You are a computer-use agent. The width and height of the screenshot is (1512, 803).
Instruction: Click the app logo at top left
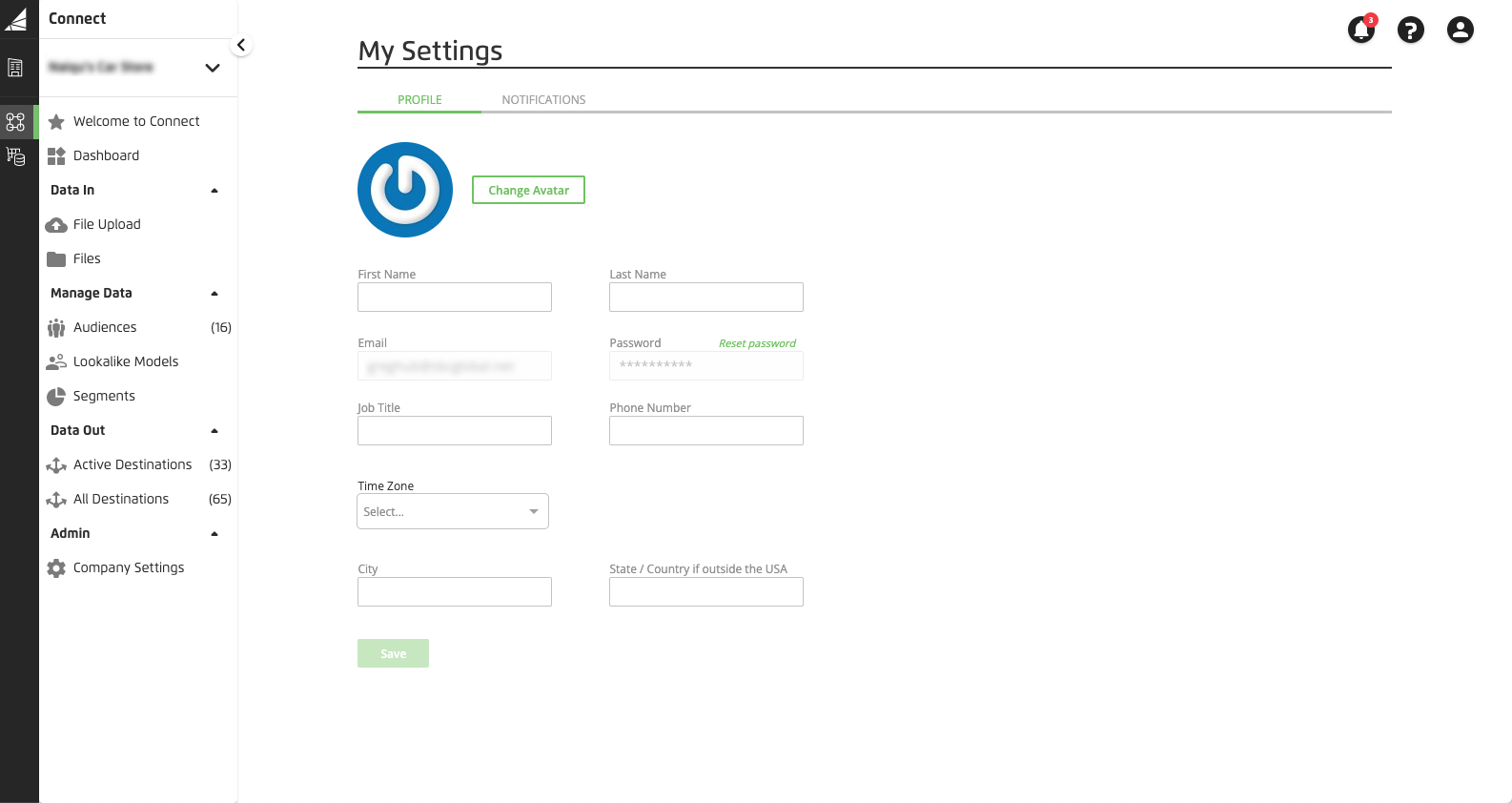pos(16,18)
